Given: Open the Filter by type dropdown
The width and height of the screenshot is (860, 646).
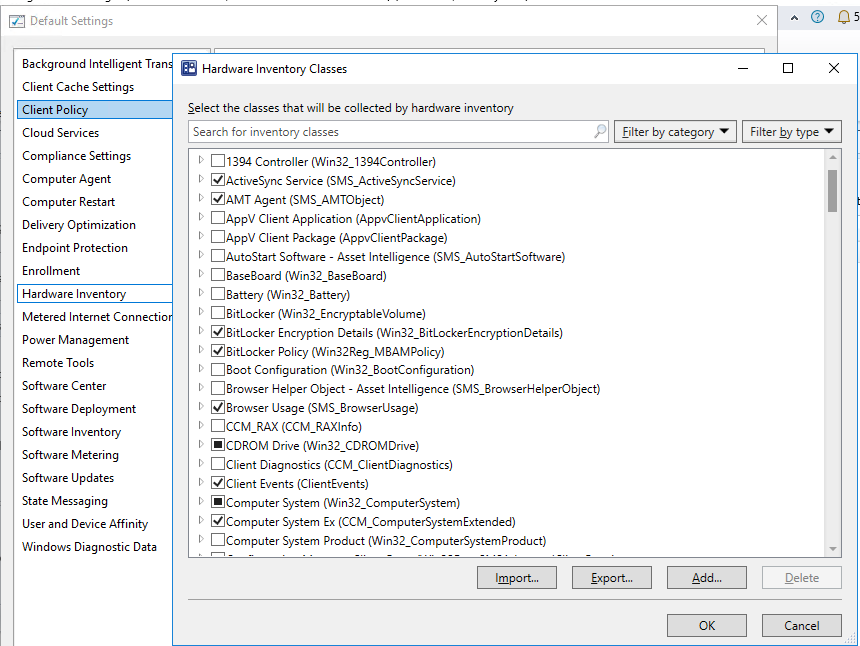Looking at the screenshot, I should click(791, 131).
